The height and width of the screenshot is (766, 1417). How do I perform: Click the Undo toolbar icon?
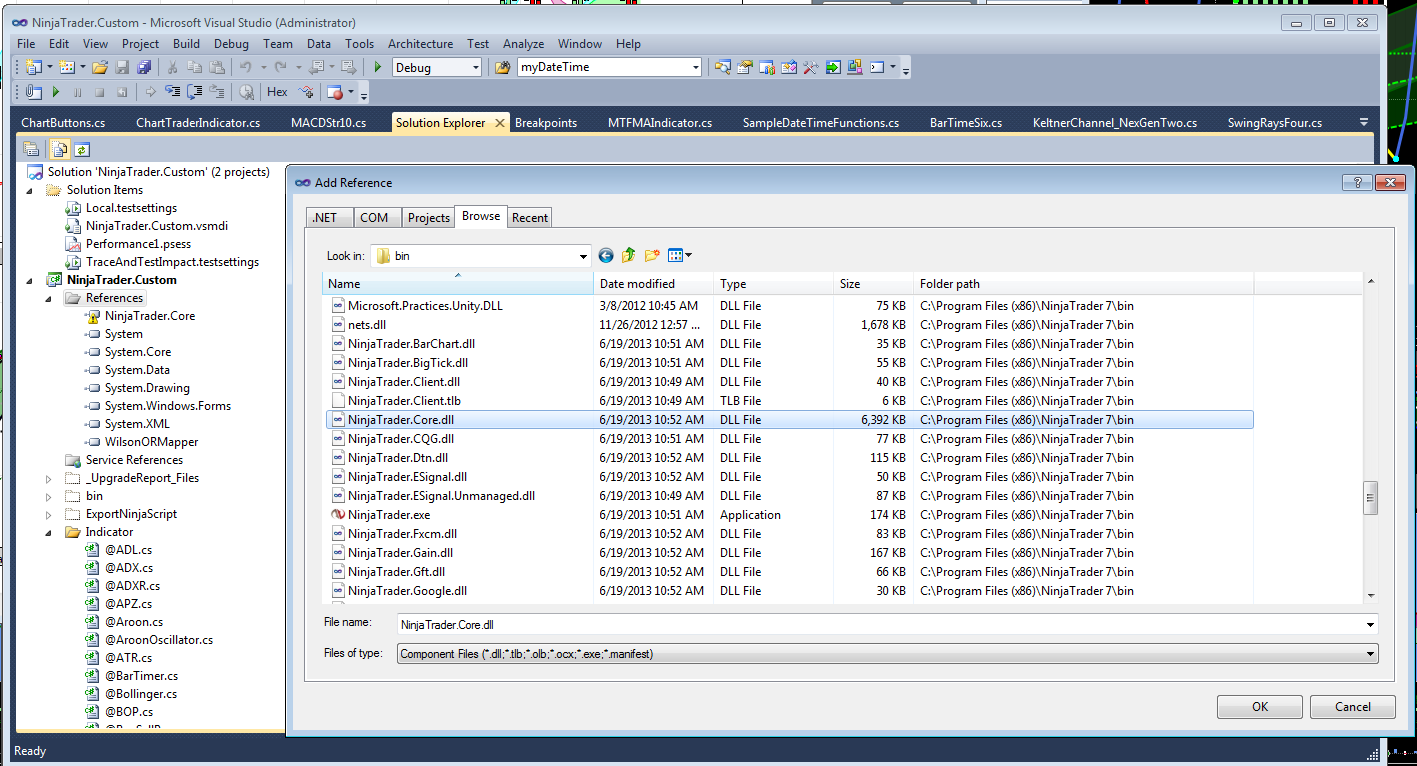tap(247, 67)
